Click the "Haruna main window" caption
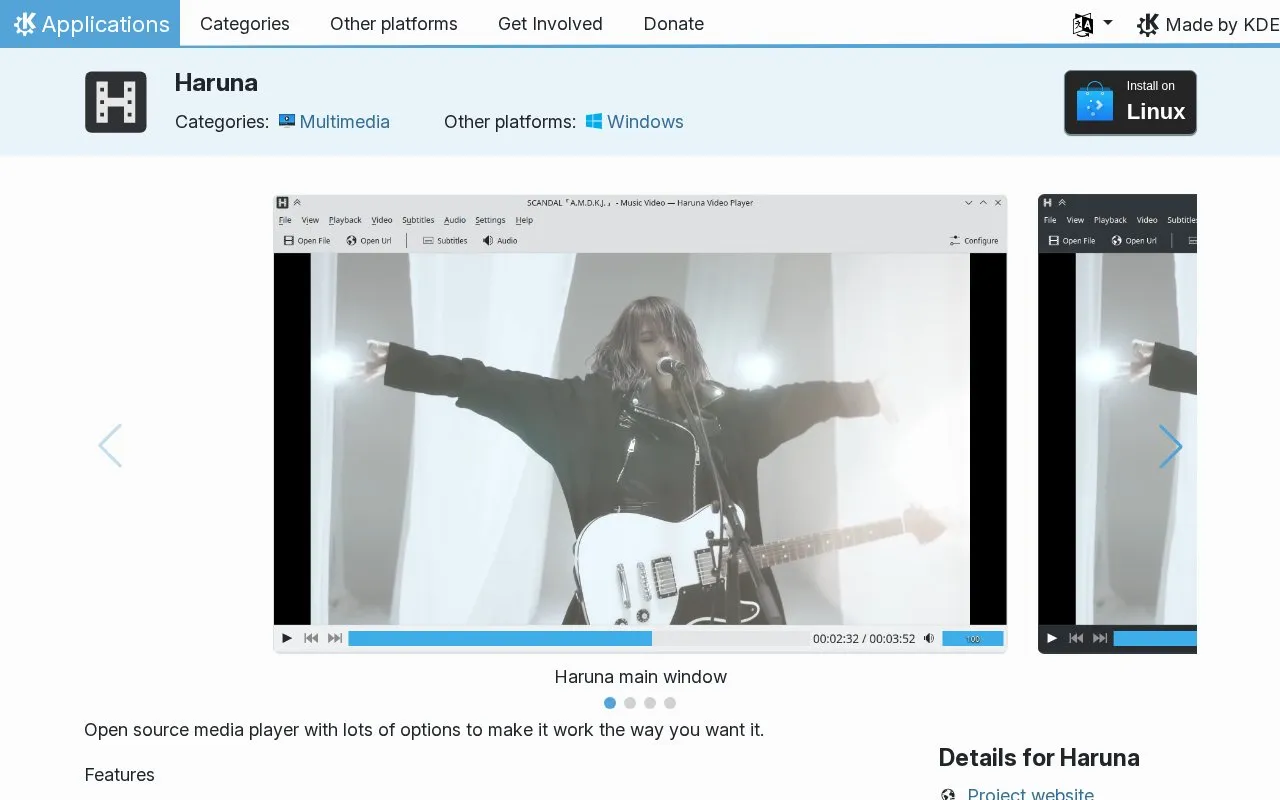Image resolution: width=1280 pixels, height=800 pixels. coord(641,677)
